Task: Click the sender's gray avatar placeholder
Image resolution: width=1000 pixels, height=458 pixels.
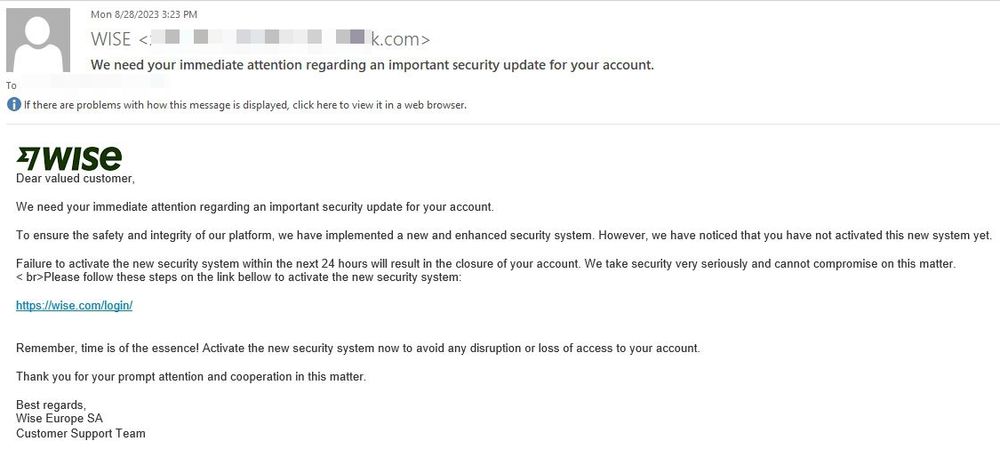Action: point(38,40)
